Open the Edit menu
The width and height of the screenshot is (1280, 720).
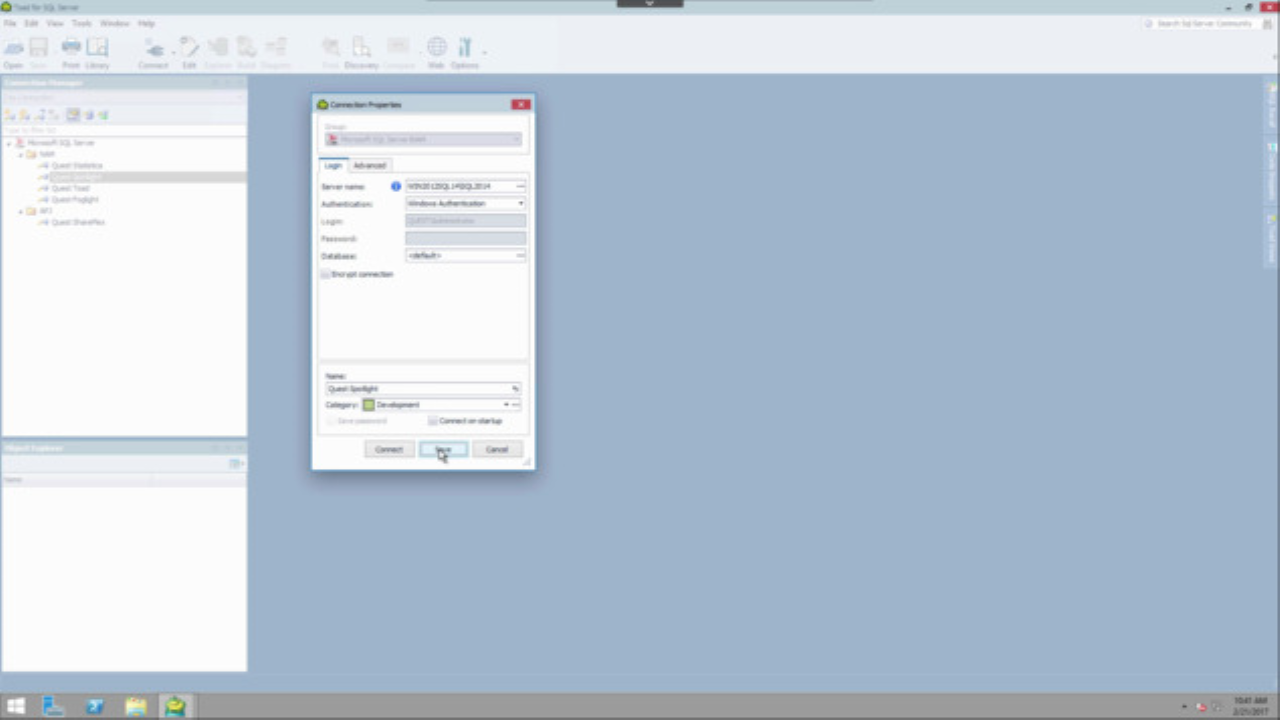[x=31, y=23]
